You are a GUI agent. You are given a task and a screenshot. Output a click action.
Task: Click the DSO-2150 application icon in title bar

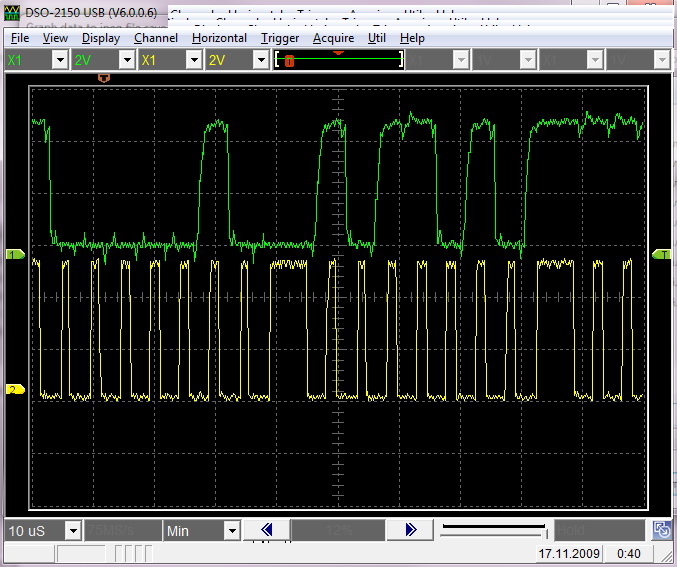coord(13,15)
